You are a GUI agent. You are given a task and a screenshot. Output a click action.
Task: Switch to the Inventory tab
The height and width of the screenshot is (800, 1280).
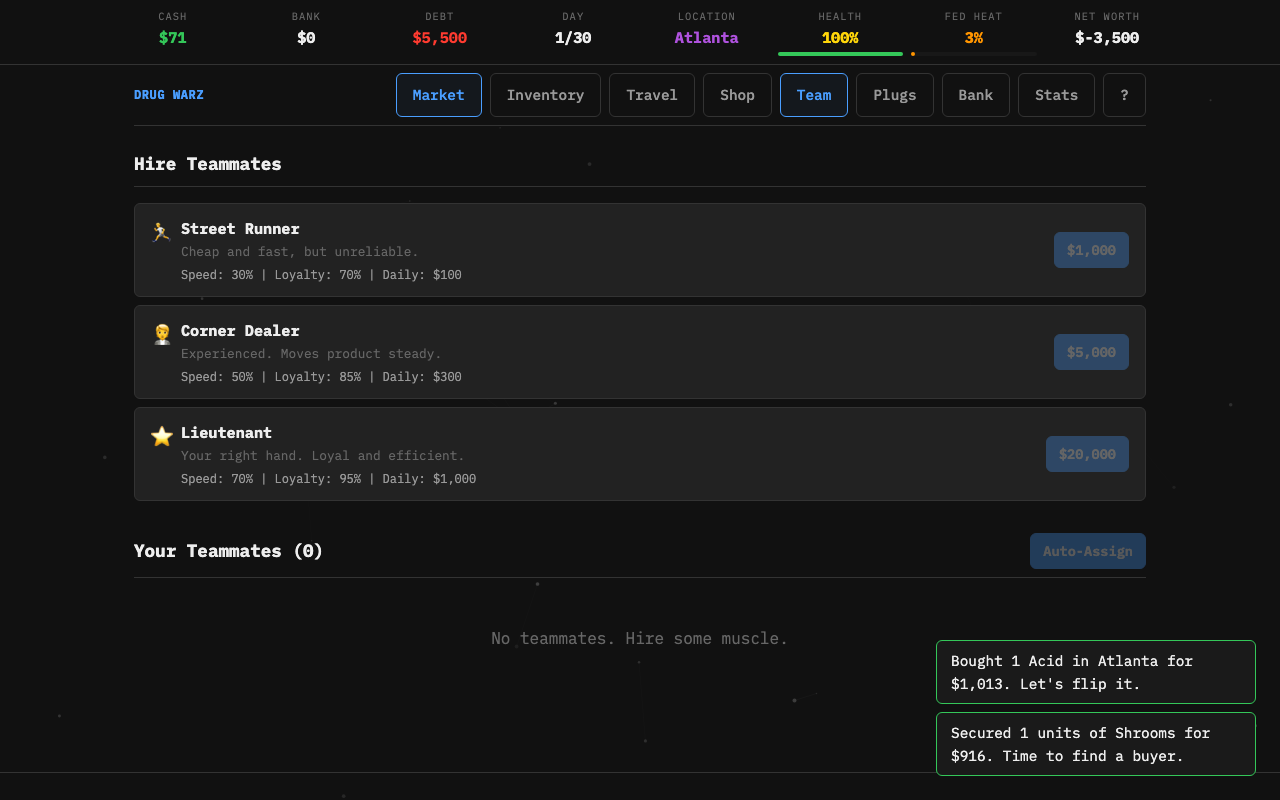pyautogui.click(x=545, y=94)
